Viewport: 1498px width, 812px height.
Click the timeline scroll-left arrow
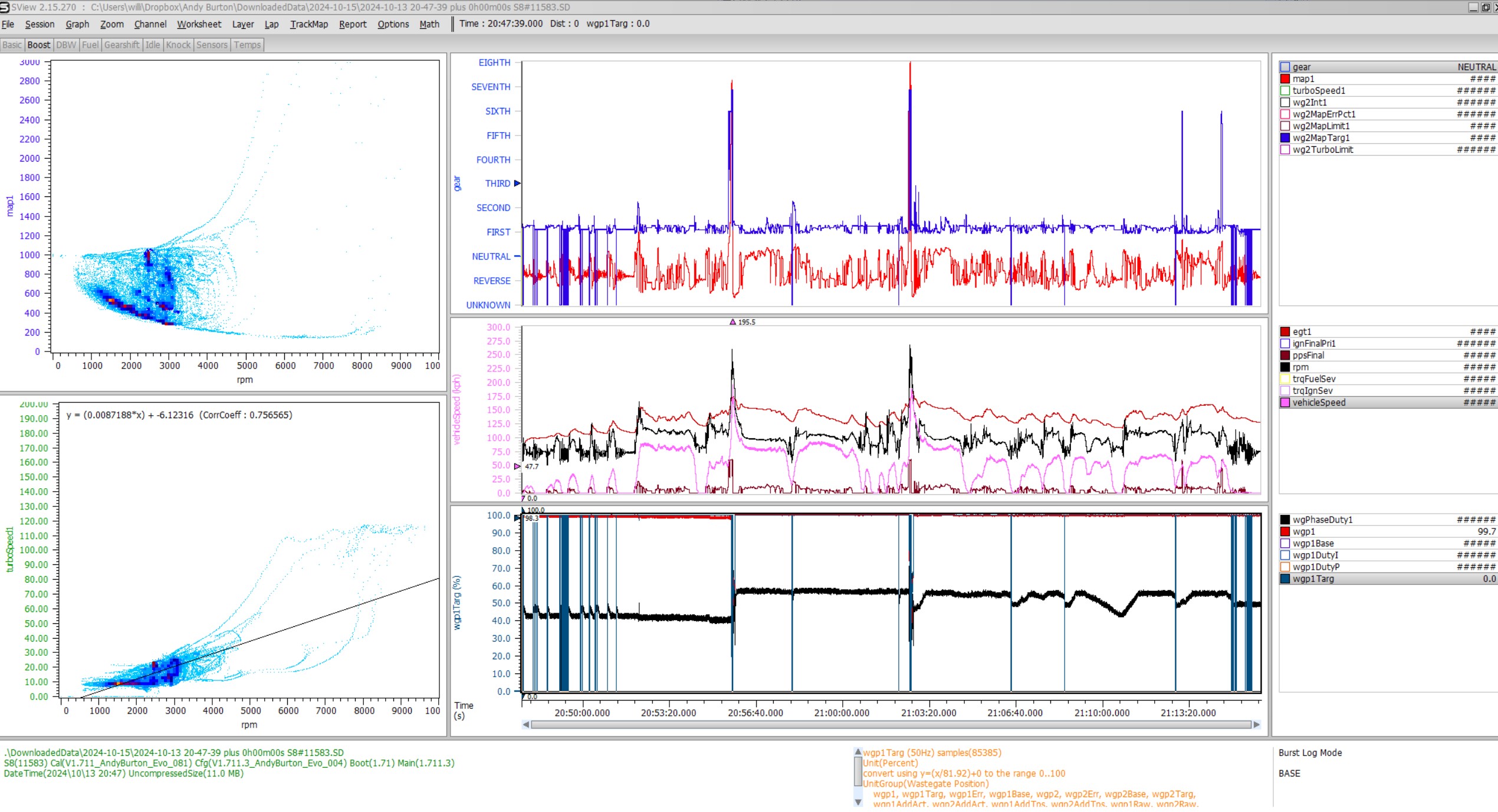pos(525,725)
